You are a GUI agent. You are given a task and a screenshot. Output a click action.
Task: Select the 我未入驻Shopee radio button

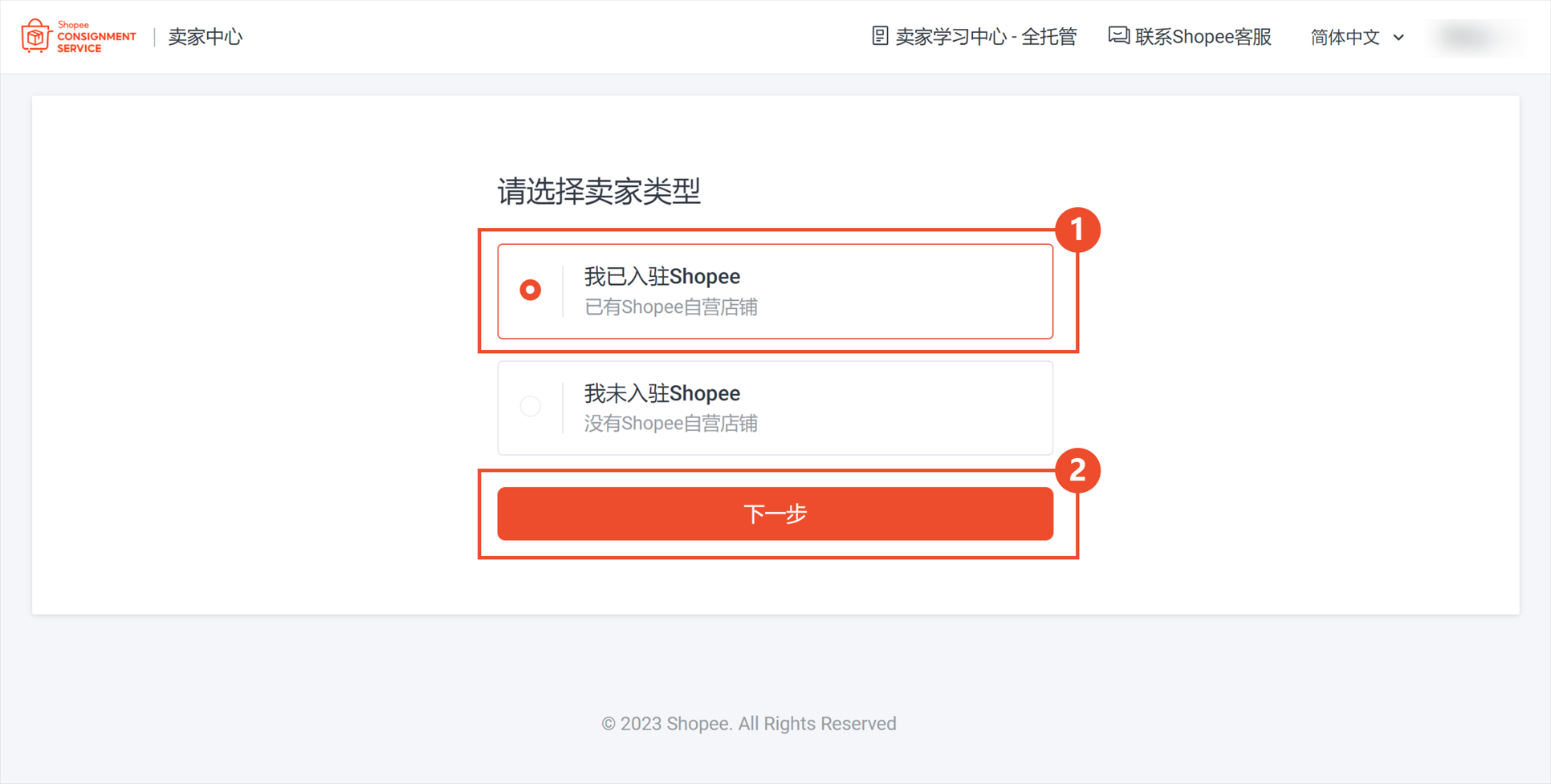[x=530, y=406]
